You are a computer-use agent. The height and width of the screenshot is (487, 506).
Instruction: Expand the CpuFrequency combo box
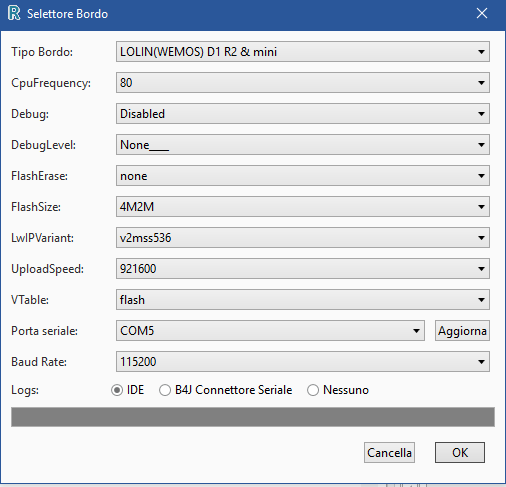point(303,83)
